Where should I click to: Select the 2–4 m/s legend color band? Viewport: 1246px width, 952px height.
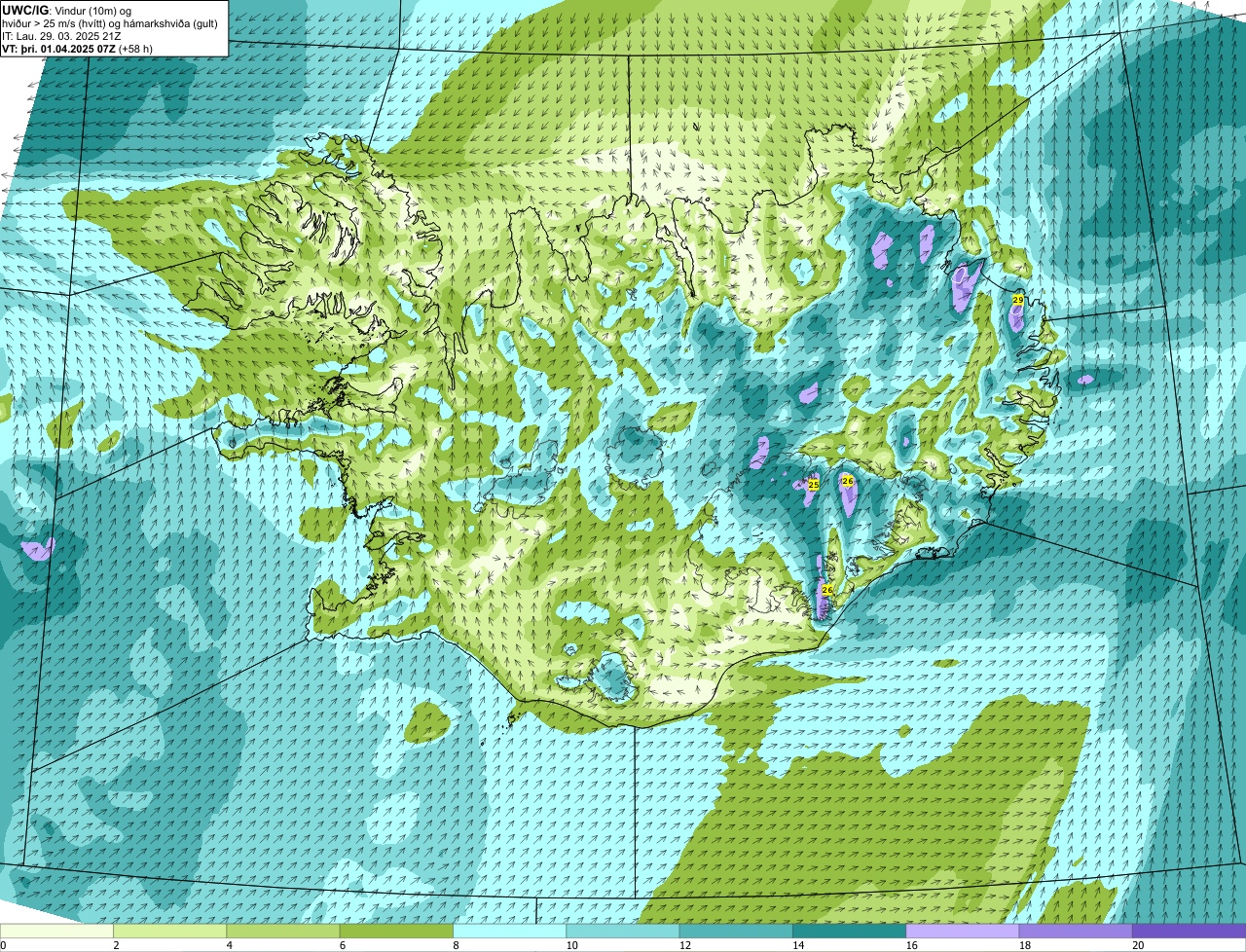pyautogui.click(x=169, y=931)
